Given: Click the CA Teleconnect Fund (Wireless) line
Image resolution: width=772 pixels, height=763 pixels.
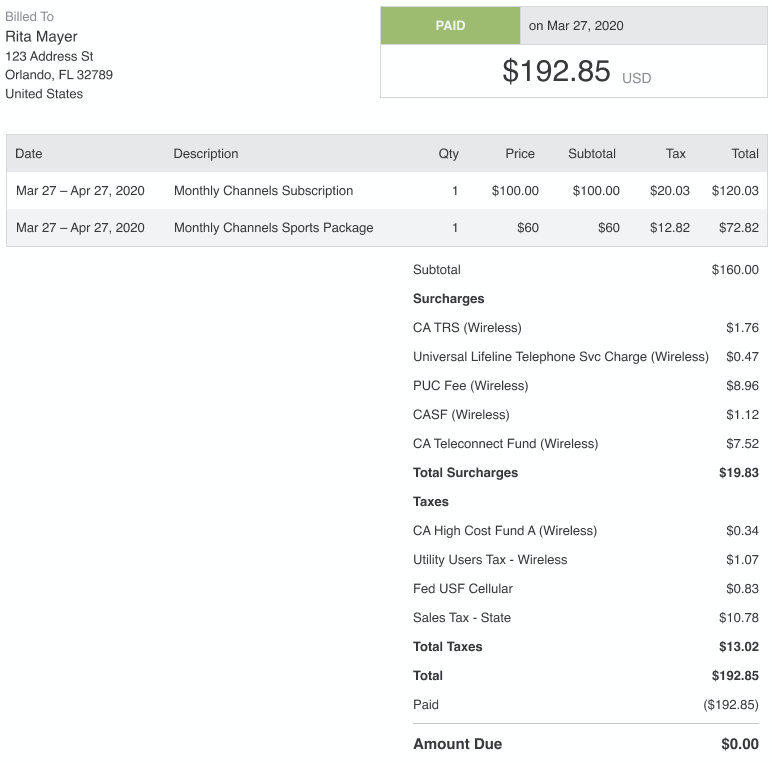Looking at the screenshot, I should [x=505, y=444].
